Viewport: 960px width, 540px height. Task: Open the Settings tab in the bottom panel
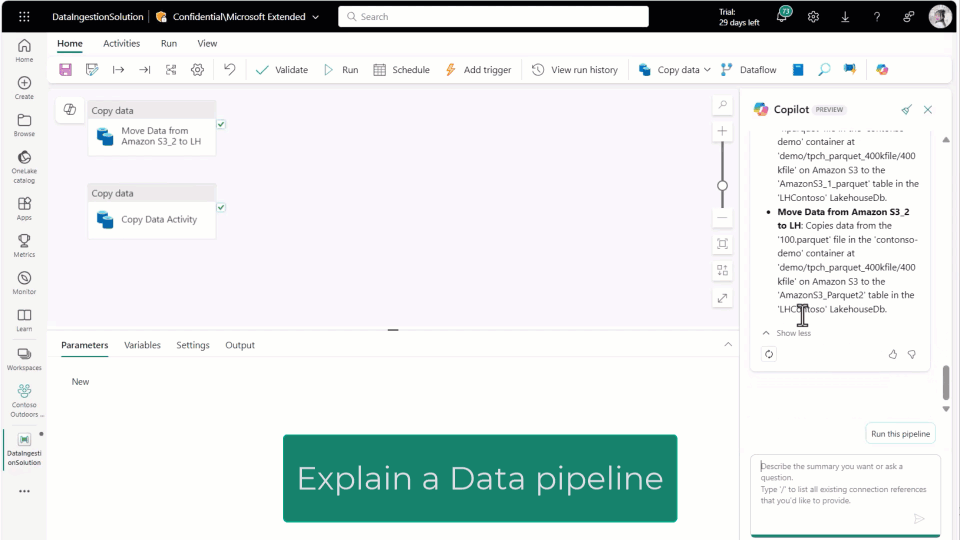coord(193,345)
